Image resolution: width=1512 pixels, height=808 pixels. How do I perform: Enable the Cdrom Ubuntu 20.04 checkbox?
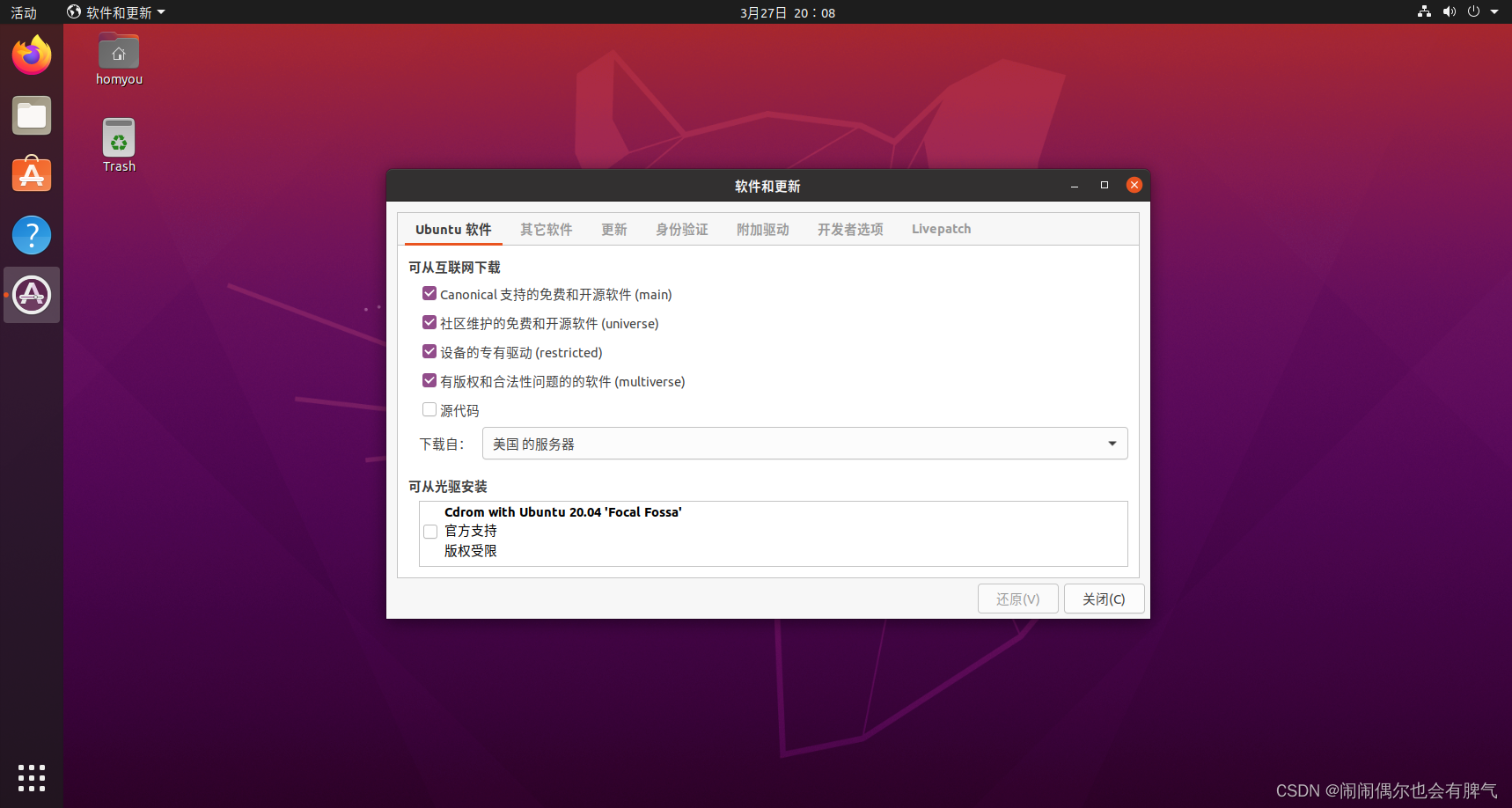click(430, 532)
